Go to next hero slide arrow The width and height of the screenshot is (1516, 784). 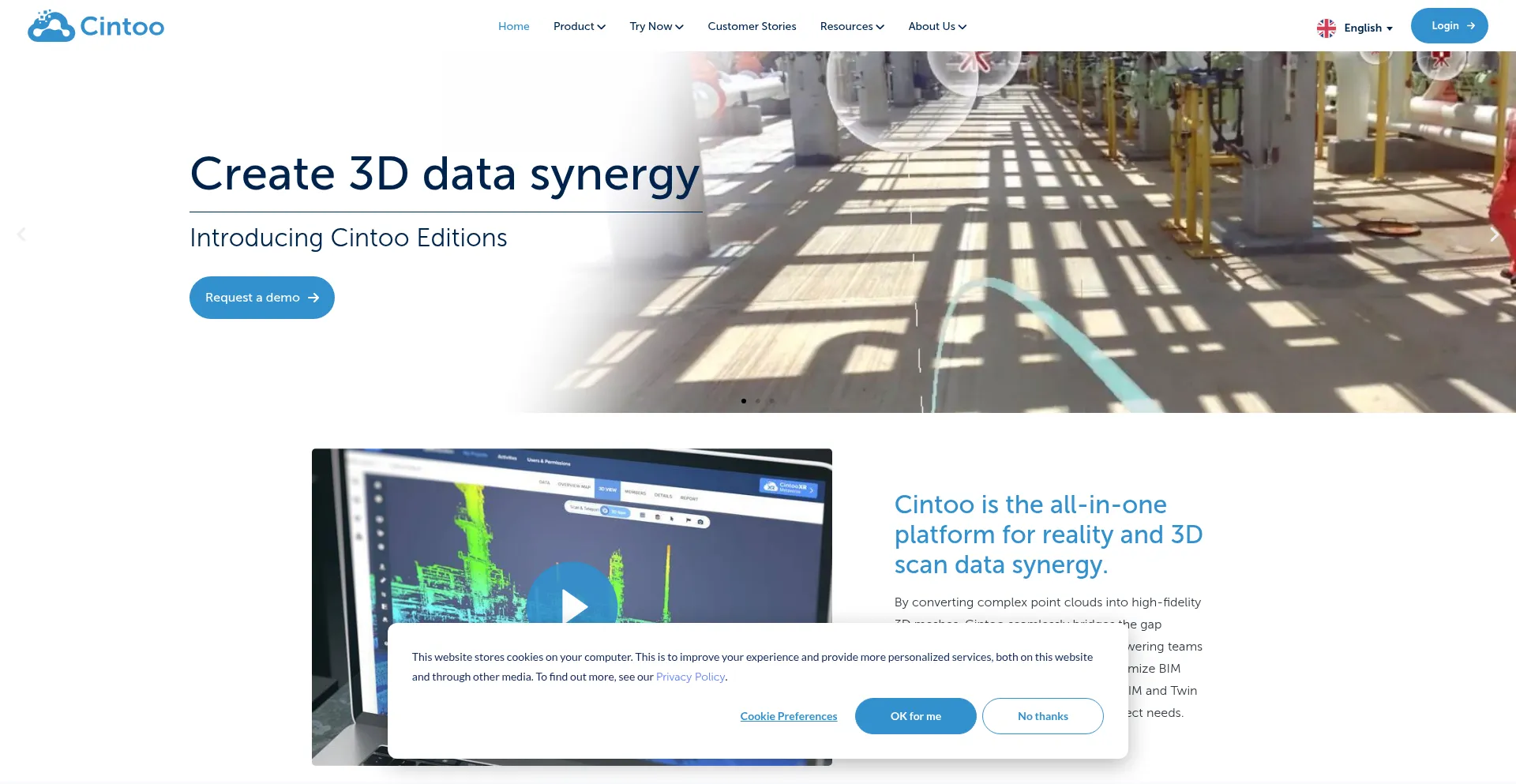(1494, 234)
